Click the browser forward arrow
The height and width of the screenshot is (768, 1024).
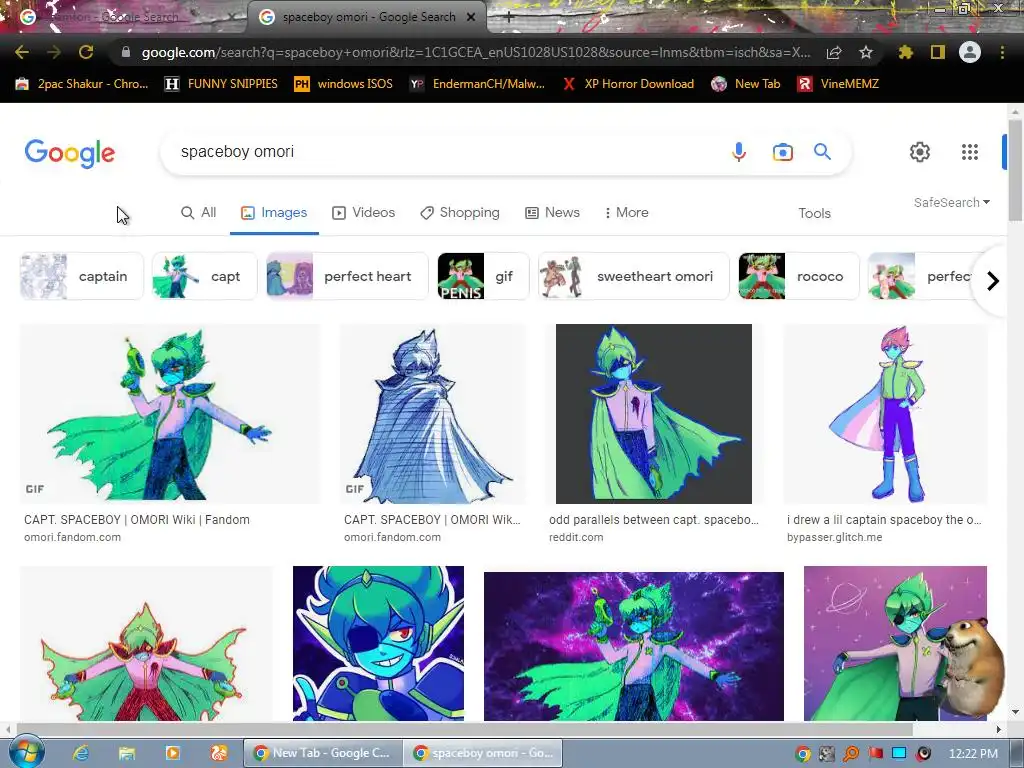tap(54, 52)
